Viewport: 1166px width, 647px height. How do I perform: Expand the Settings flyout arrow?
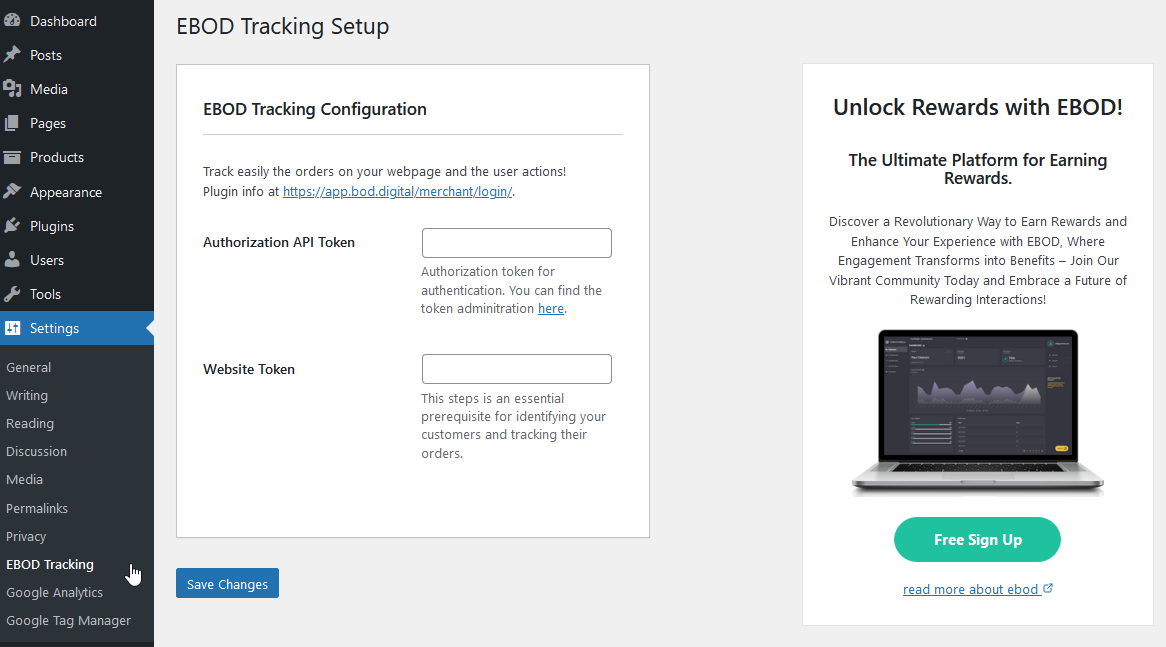(147, 327)
